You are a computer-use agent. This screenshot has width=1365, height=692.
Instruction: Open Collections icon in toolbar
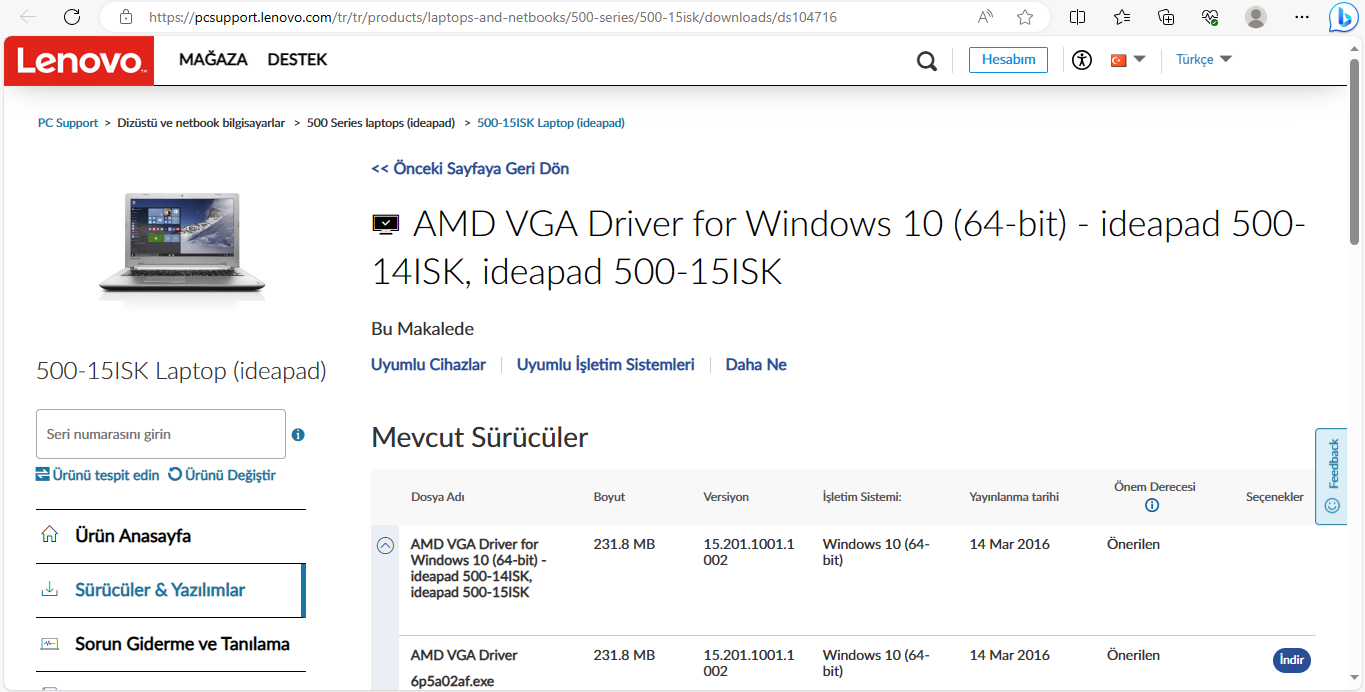point(1166,17)
